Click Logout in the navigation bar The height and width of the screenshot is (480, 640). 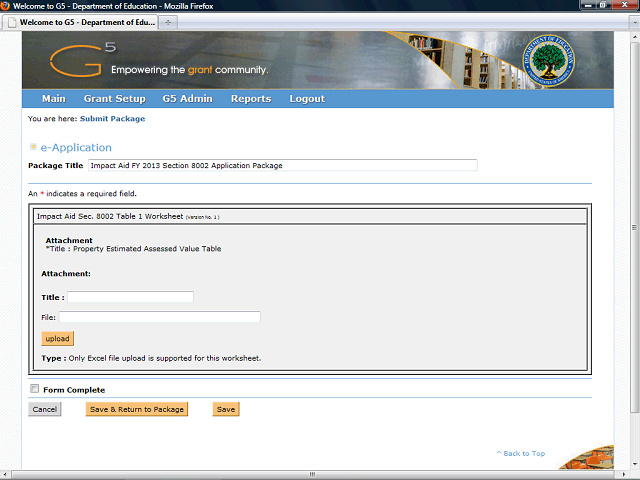coord(307,98)
